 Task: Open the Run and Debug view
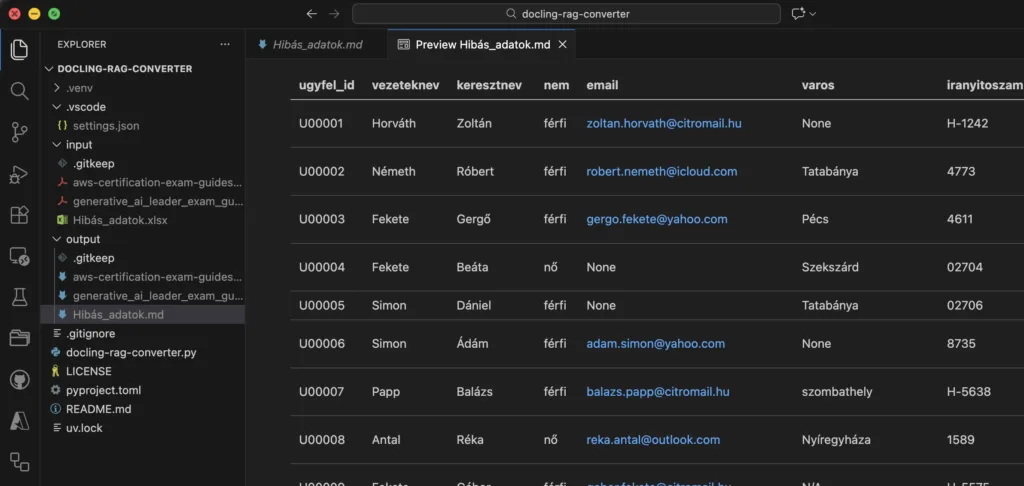point(19,174)
